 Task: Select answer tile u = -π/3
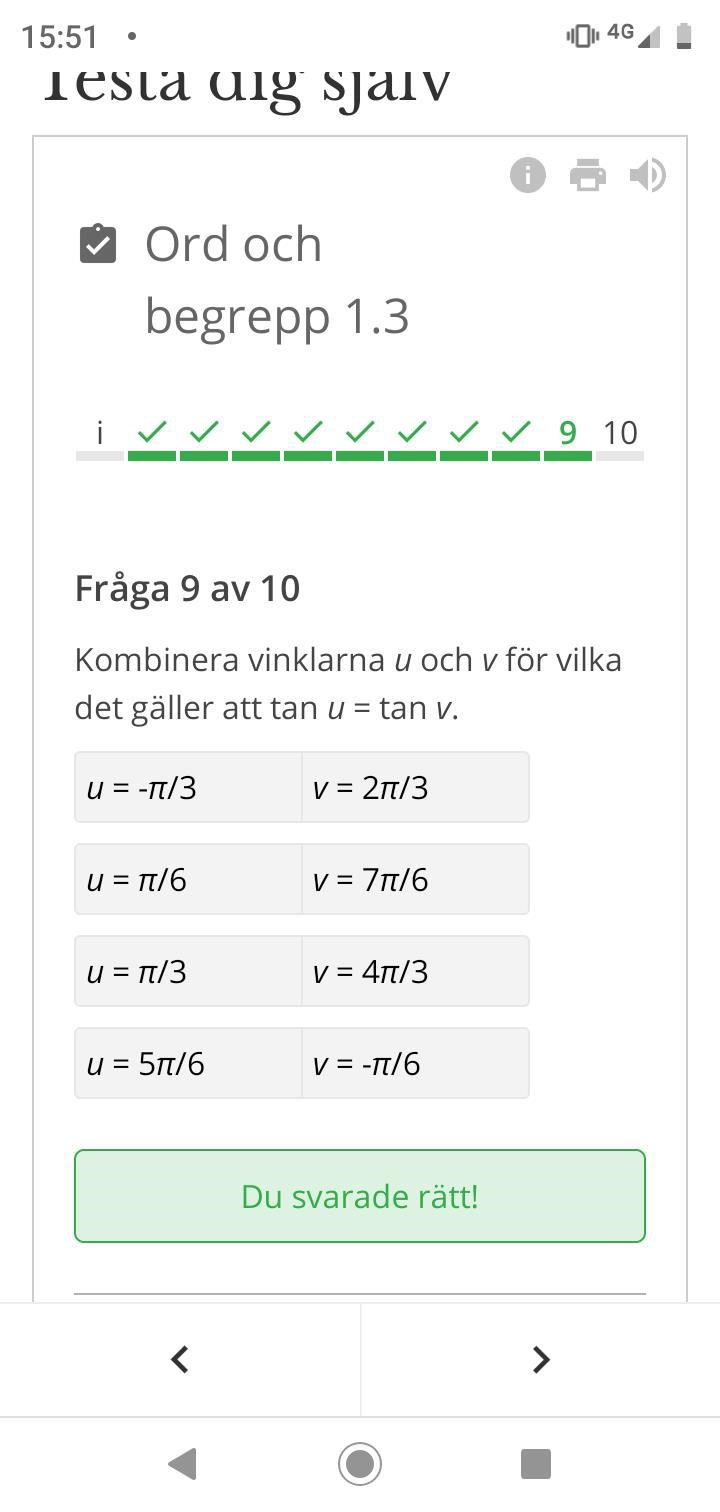point(188,788)
